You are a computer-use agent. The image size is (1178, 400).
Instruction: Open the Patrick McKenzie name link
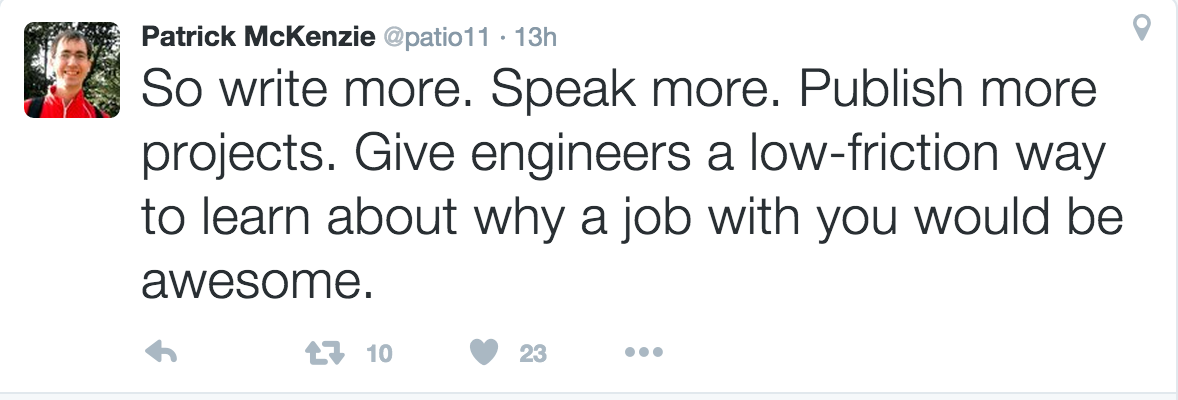pos(258,36)
